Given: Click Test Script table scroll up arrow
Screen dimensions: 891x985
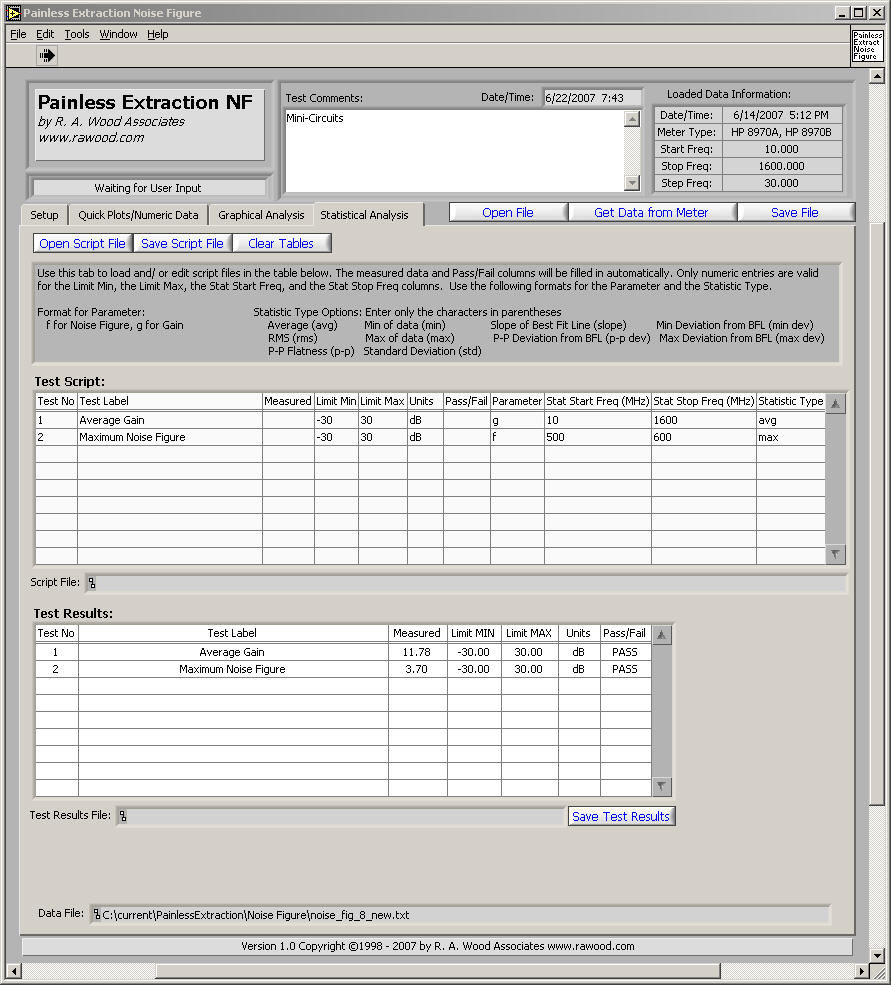Looking at the screenshot, I should point(835,403).
